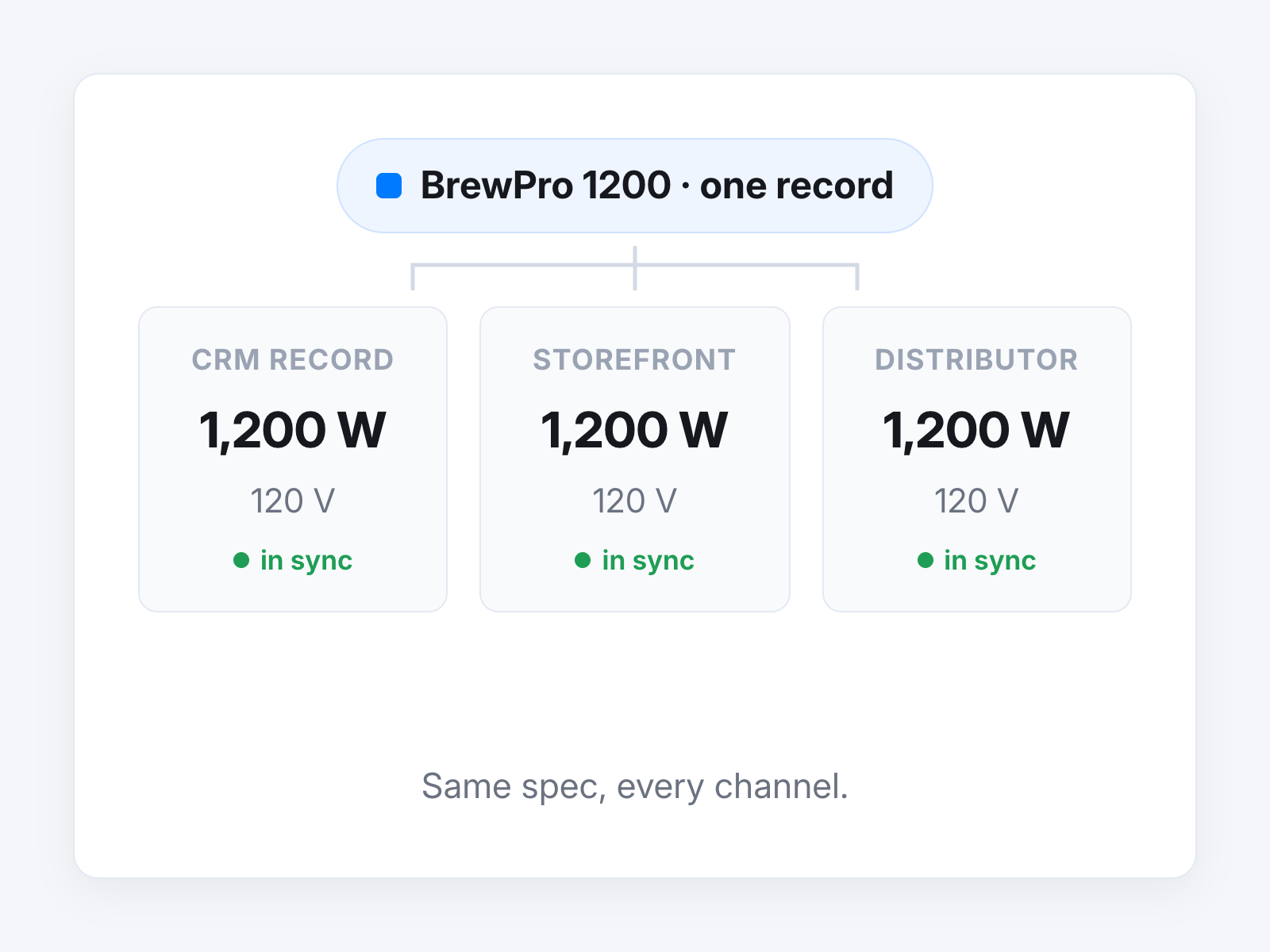Click green status dot in CRM RECORD card
The width and height of the screenshot is (1270, 952).
click(241, 560)
